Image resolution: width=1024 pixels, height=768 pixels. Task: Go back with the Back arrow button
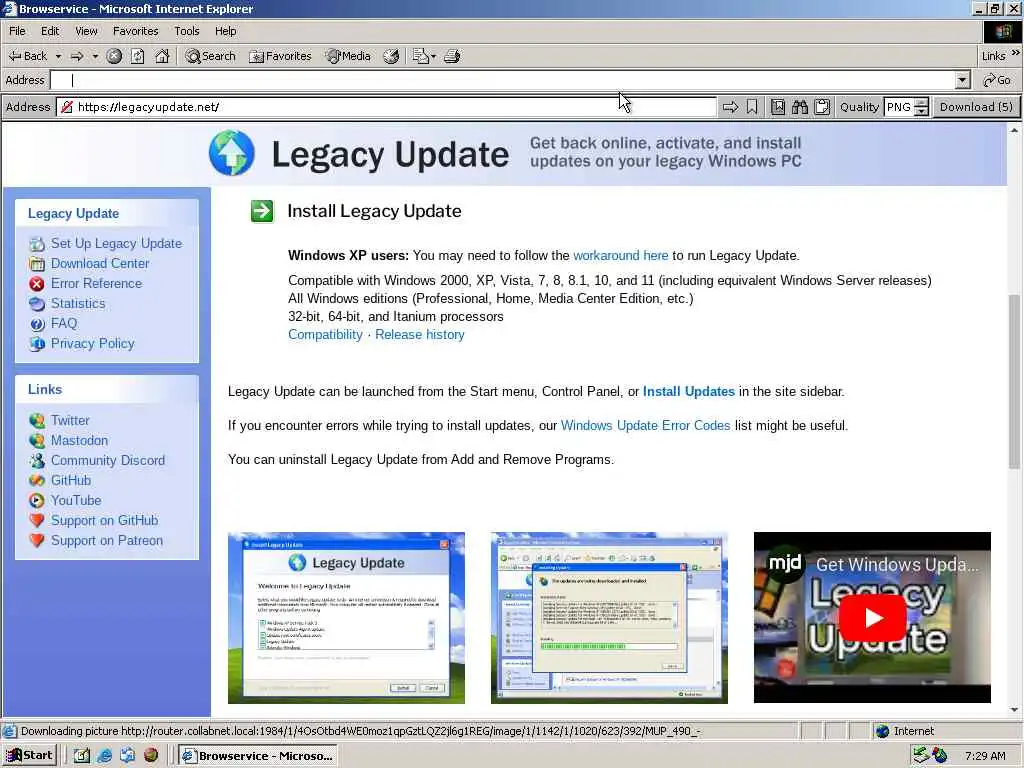(27, 56)
